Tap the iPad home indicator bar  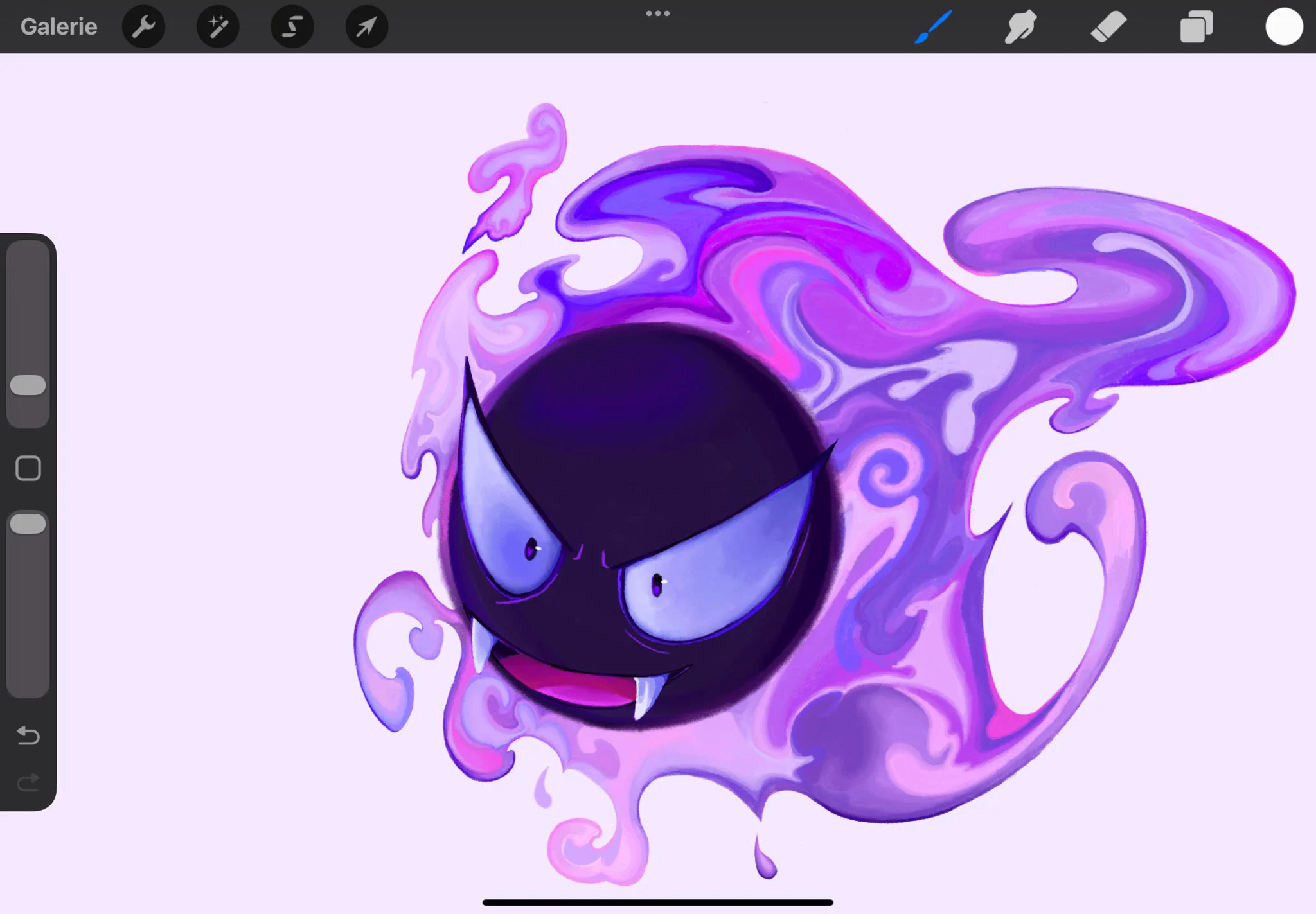(658, 902)
